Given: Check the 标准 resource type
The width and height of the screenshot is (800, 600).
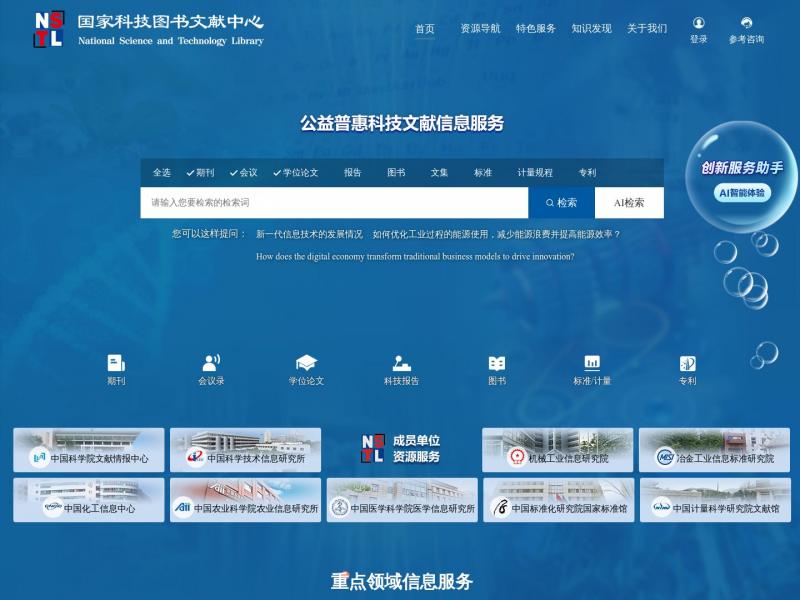Looking at the screenshot, I should point(483,172).
